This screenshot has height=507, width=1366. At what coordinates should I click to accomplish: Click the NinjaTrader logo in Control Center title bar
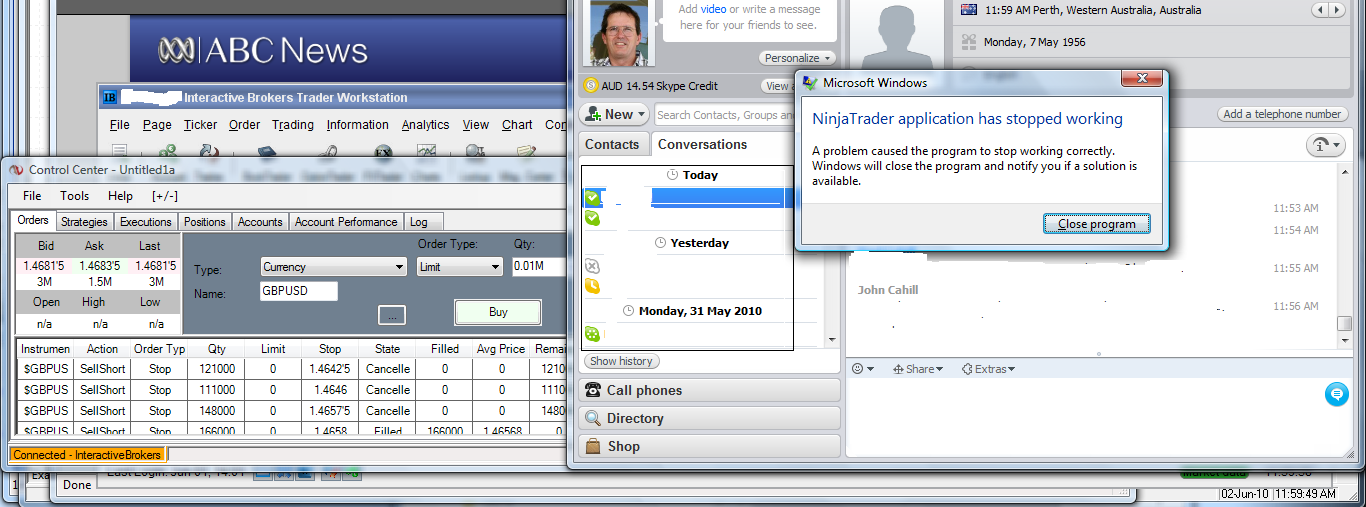pos(16,170)
